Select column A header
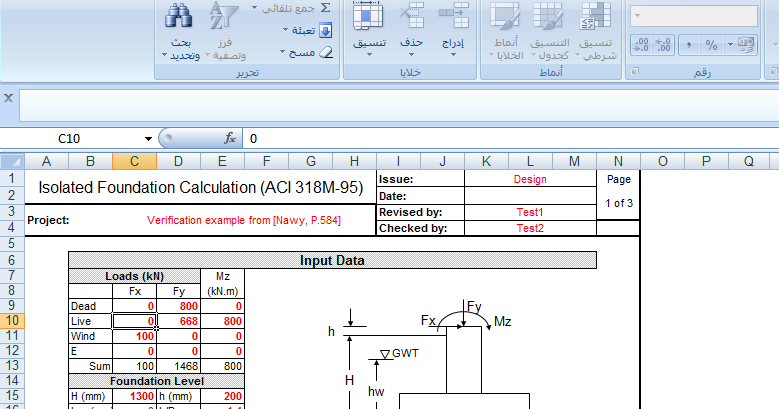779x409 pixels. [46, 161]
